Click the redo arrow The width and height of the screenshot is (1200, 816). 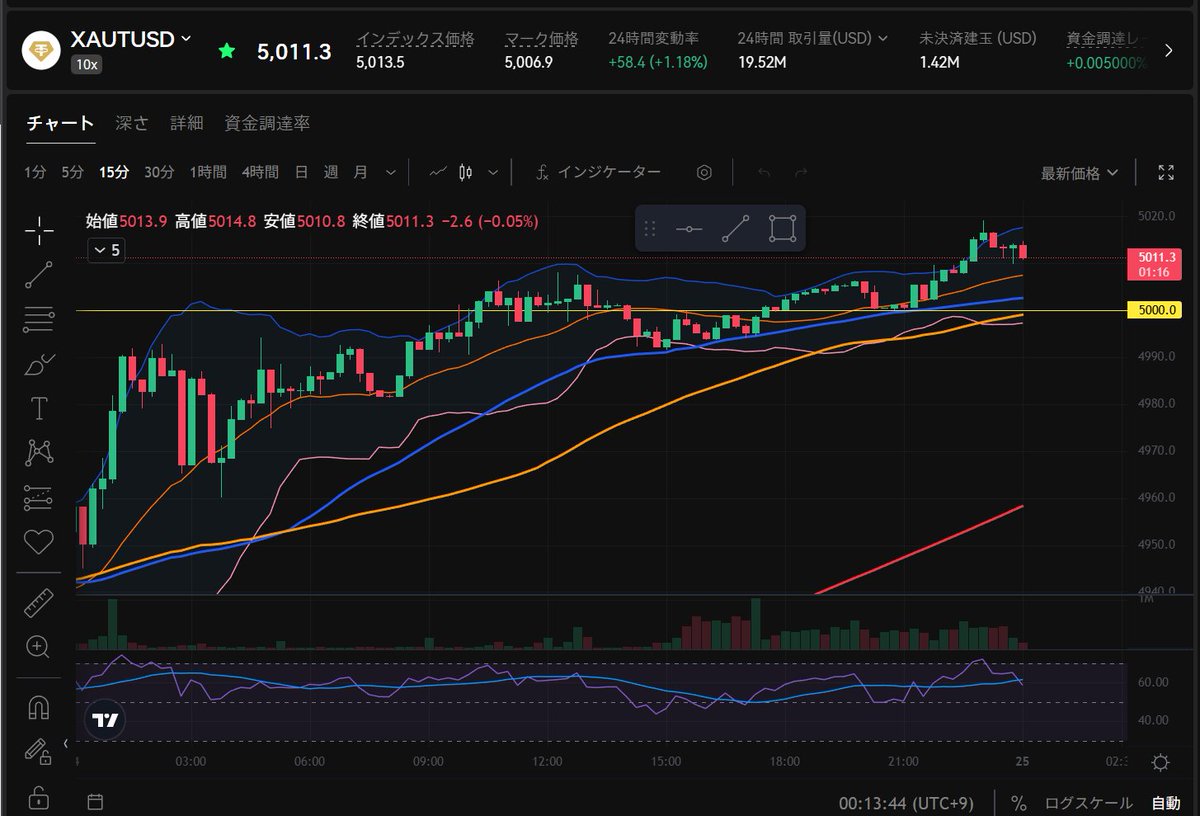click(800, 172)
